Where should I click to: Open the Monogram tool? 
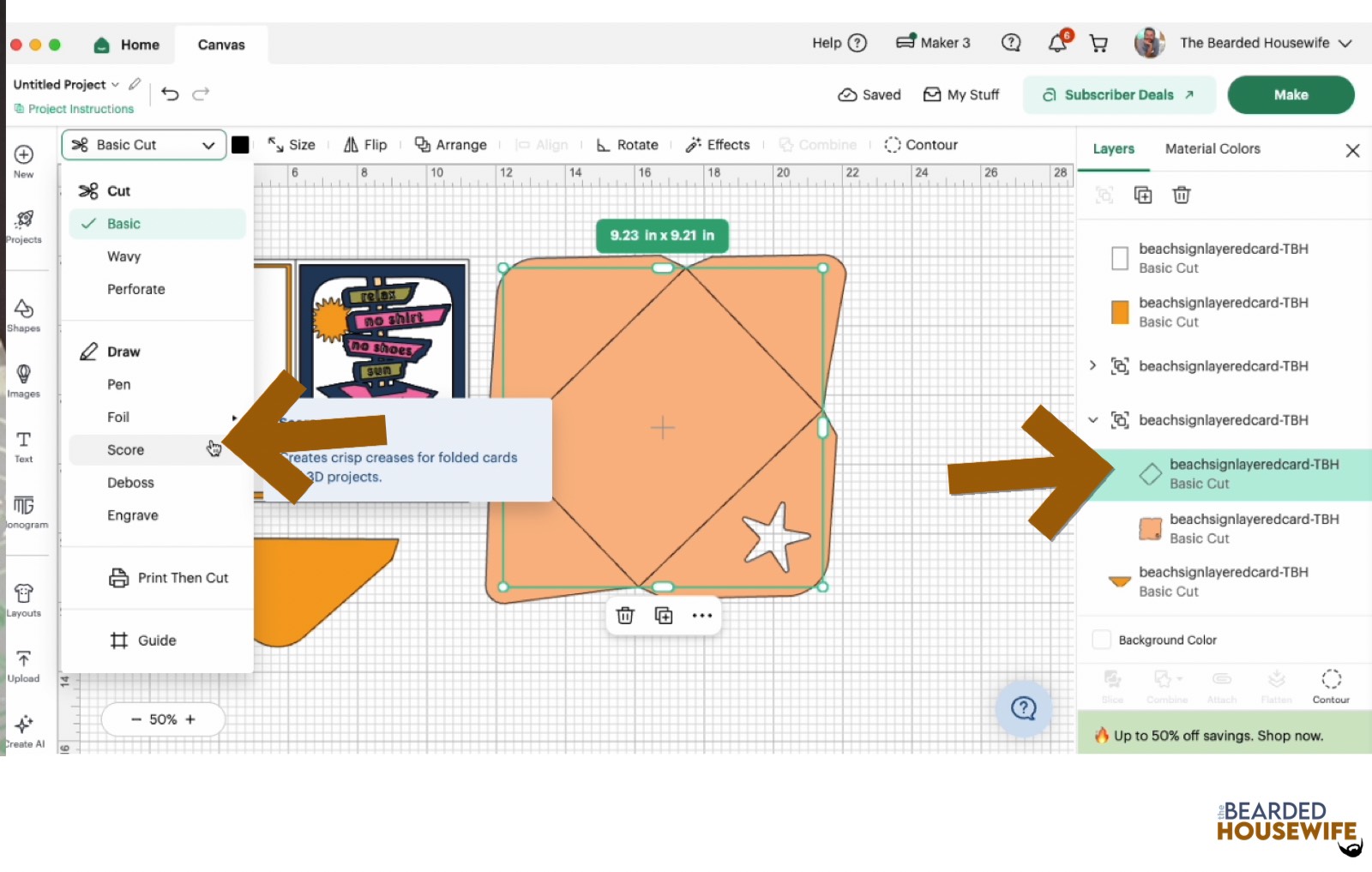coord(24,512)
